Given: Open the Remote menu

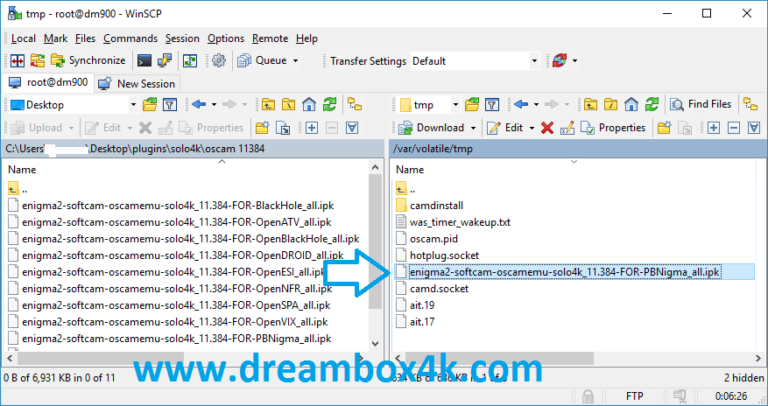Looking at the screenshot, I should (x=270, y=39).
